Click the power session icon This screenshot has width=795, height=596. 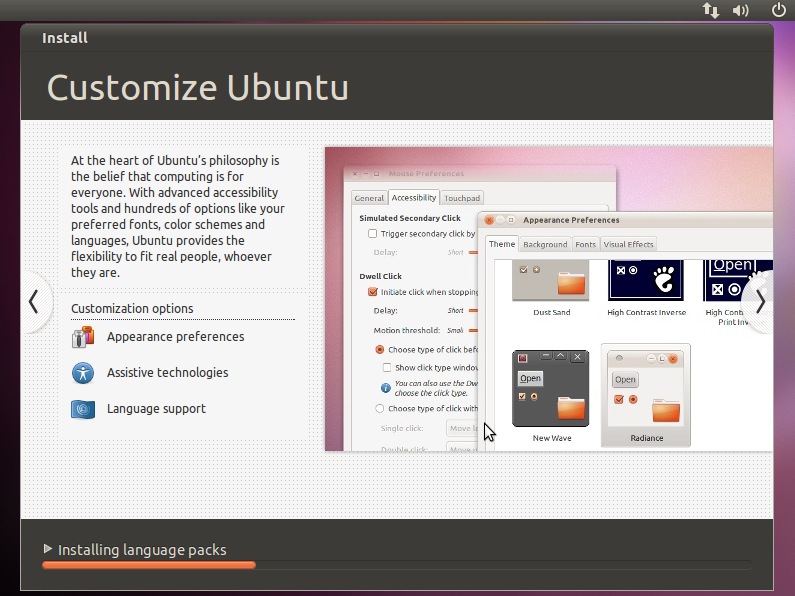tap(779, 10)
